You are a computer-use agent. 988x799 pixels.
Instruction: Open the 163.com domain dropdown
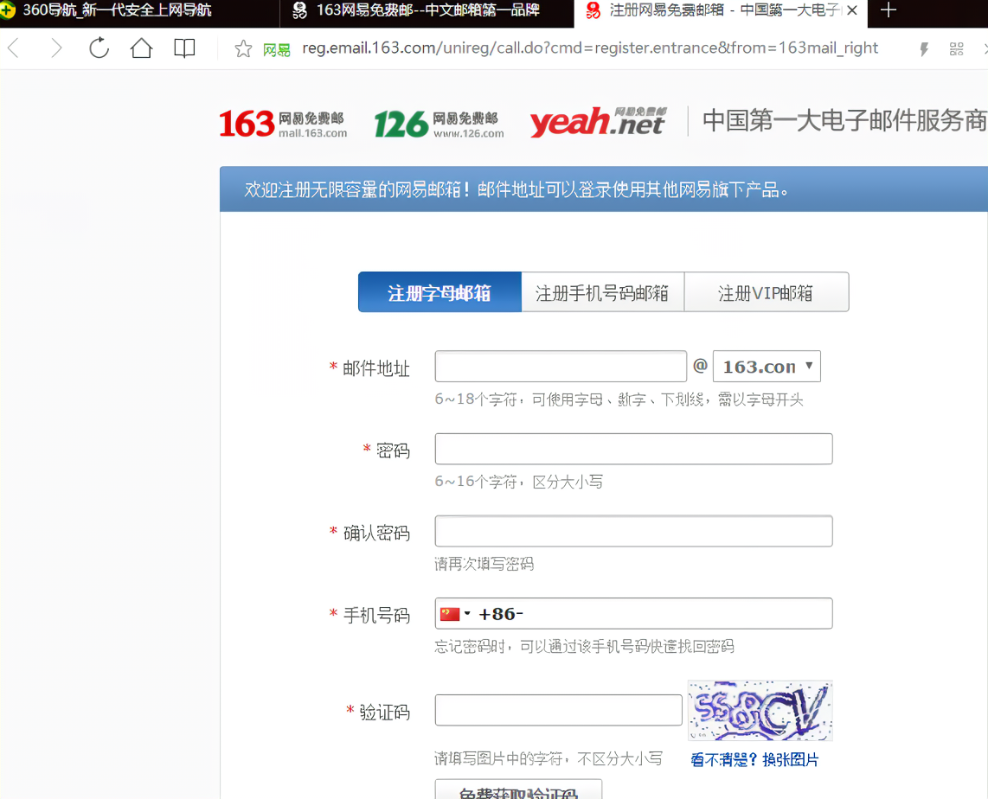767,366
